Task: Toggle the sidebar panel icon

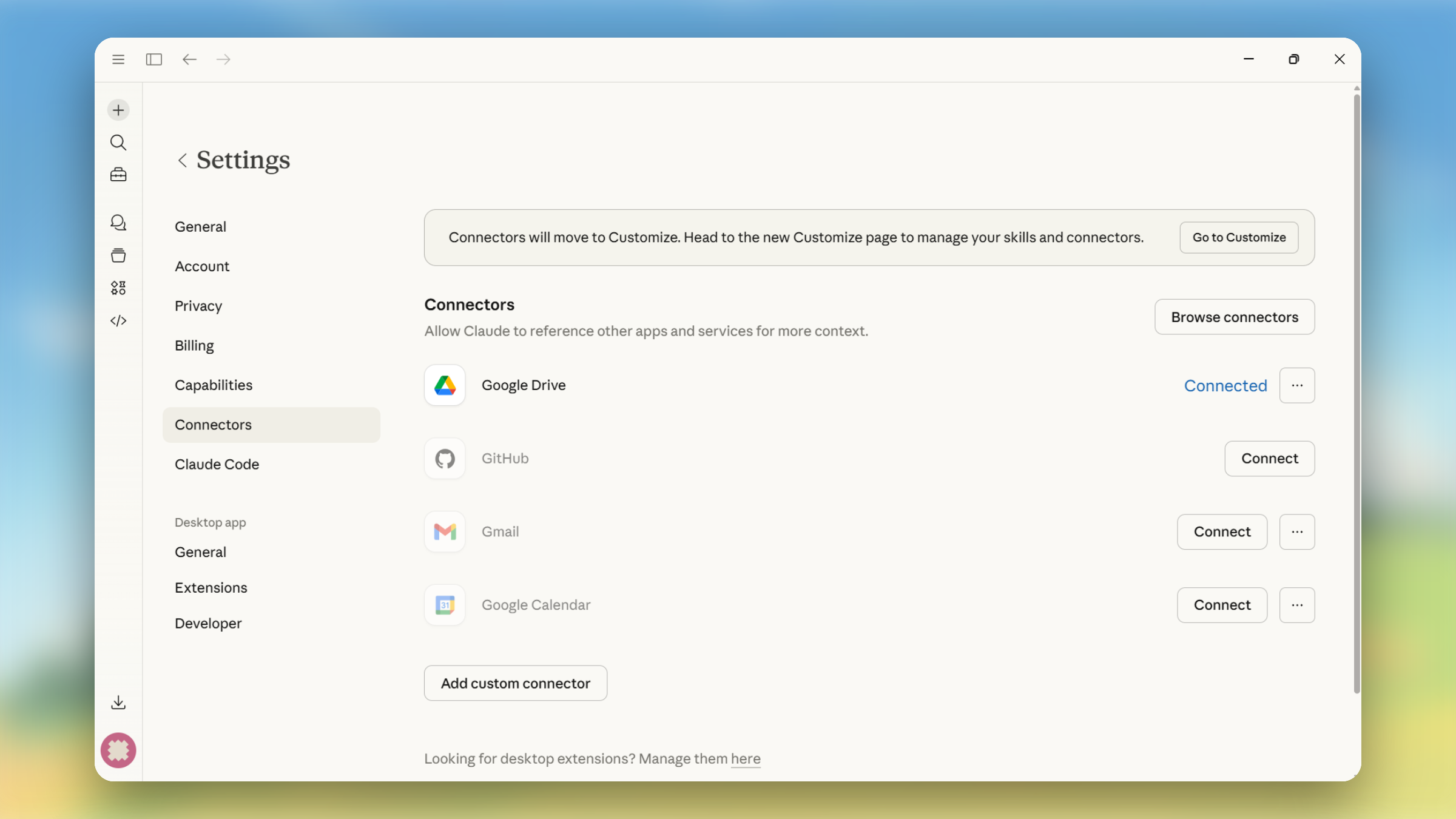Action: coord(153,59)
